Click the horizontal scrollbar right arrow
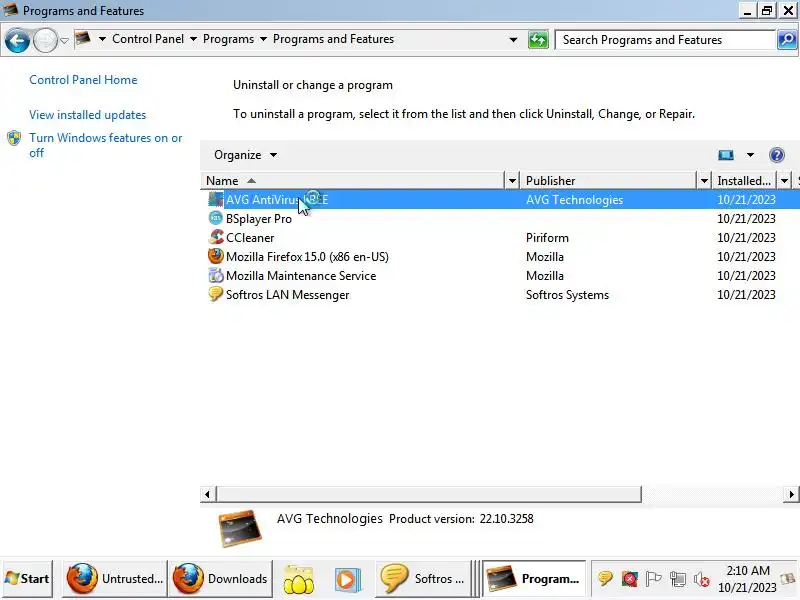This screenshot has height=600, width=800. (x=791, y=494)
